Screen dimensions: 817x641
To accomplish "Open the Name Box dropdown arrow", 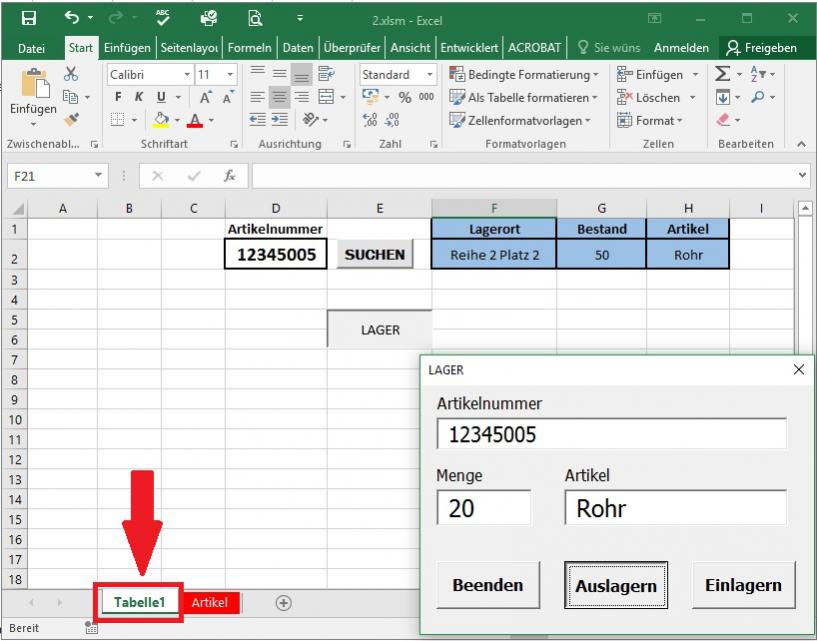I will pyautogui.click(x=98, y=176).
